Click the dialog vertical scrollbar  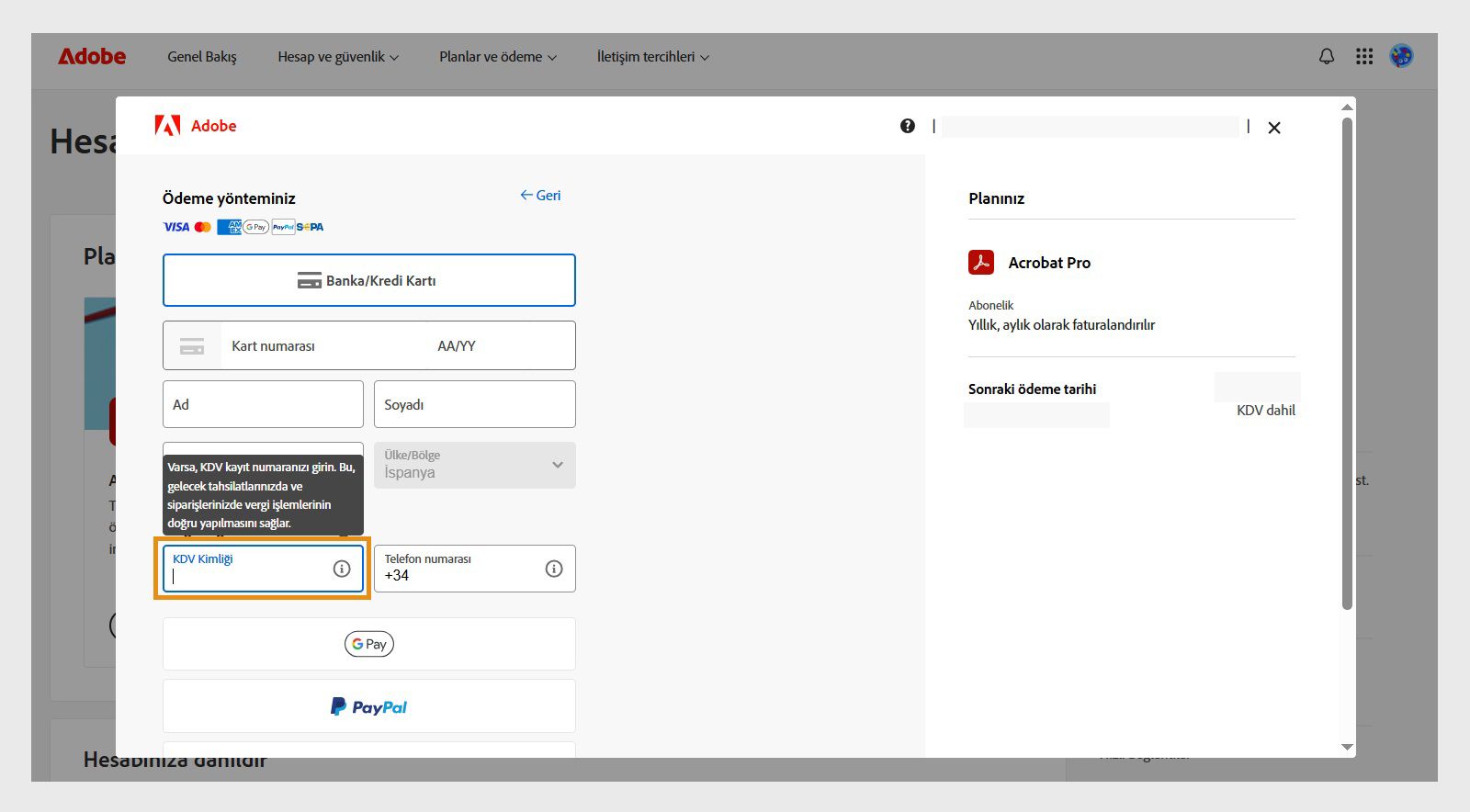coord(1347,363)
